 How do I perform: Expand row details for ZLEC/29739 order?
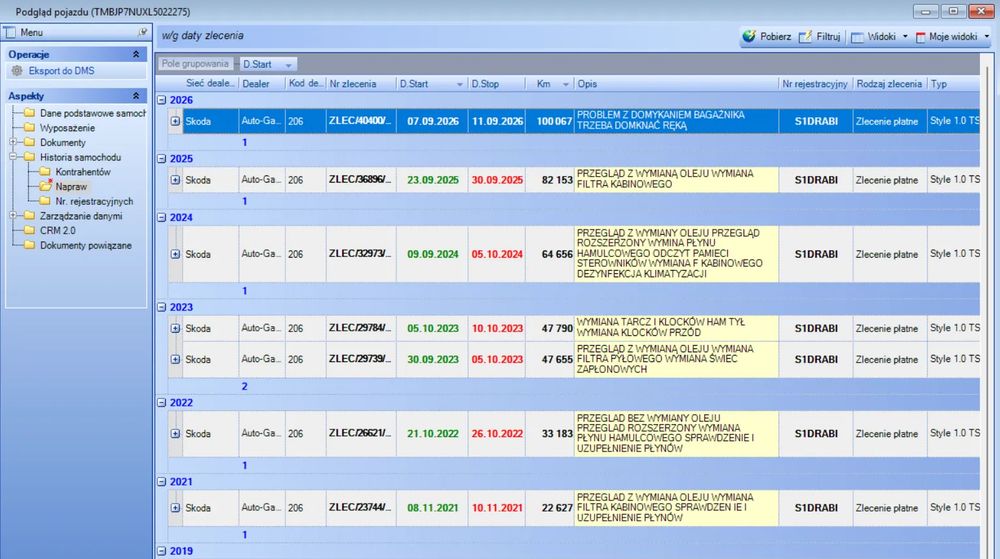175,359
